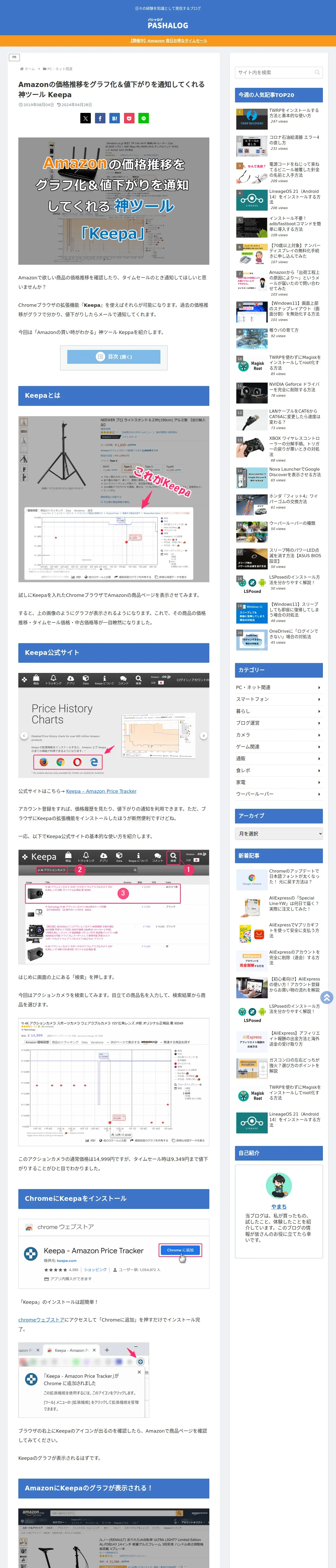Open popular post XBOX ワイヤレスコントローラー分解

click(279, 449)
